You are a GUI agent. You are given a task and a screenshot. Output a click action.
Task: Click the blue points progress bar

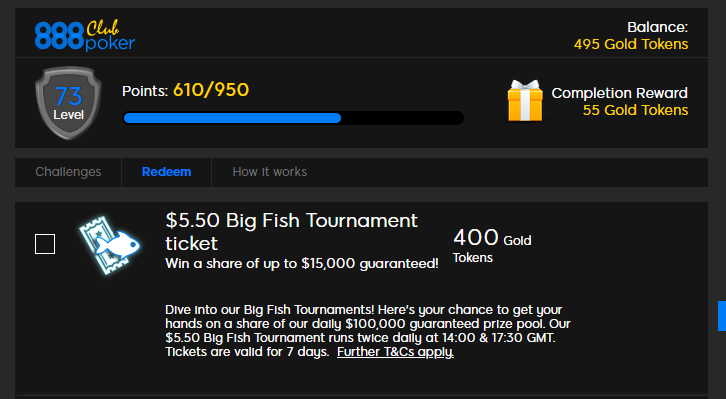pos(293,118)
